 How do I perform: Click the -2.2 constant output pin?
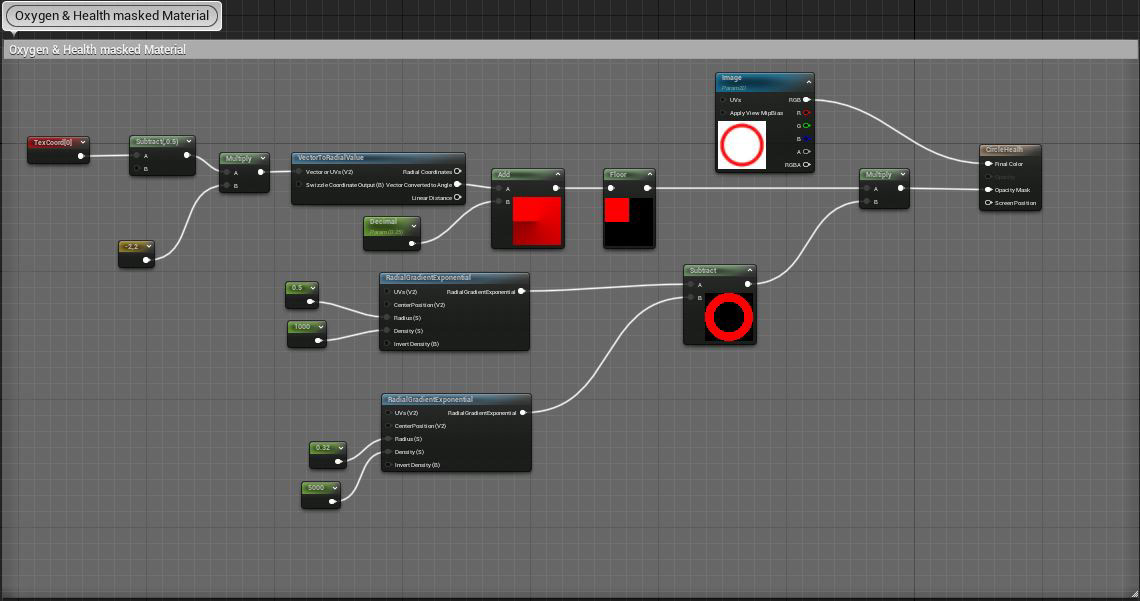coord(146,259)
